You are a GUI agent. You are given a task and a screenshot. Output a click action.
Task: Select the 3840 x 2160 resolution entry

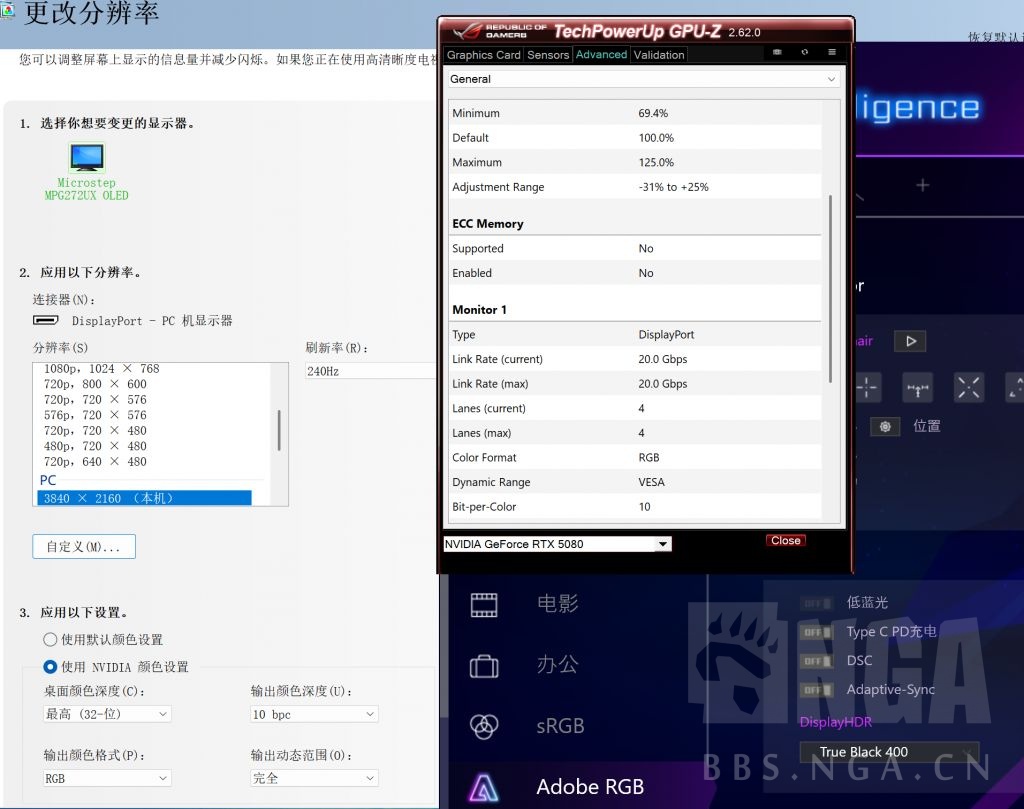click(x=118, y=497)
